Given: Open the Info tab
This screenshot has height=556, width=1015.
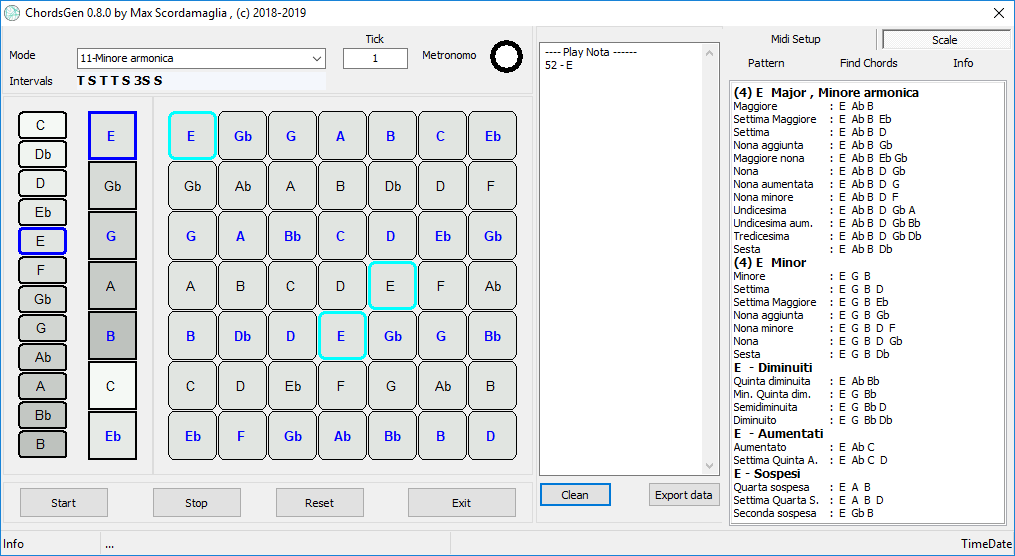Looking at the screenshot, I should coord(963,63).
